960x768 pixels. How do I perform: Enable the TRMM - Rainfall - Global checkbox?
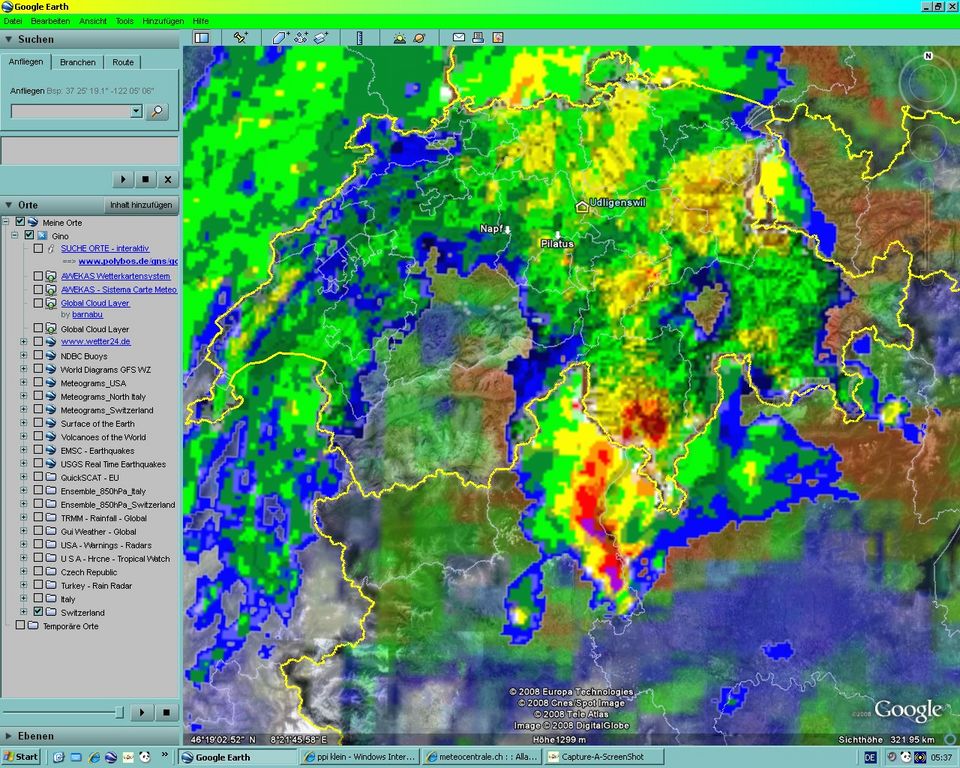click(39, 518)
